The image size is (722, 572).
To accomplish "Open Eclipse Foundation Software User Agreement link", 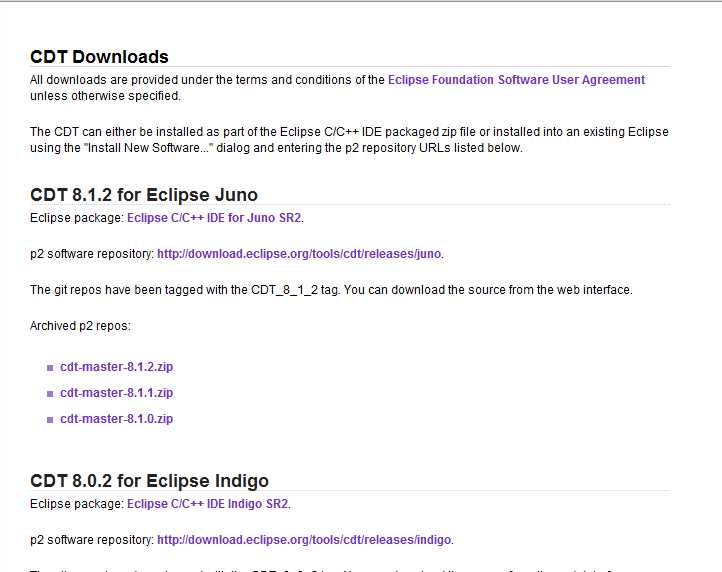I will [x=516, y=80].
